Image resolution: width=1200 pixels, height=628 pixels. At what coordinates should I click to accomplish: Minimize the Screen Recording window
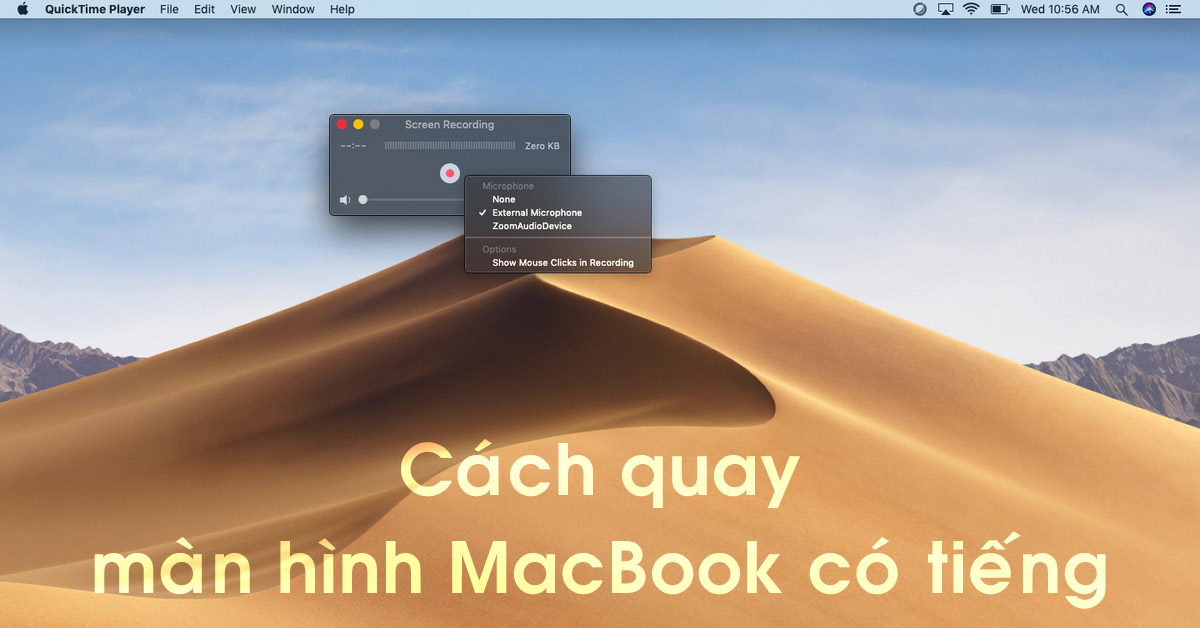(x=358, y=124)
